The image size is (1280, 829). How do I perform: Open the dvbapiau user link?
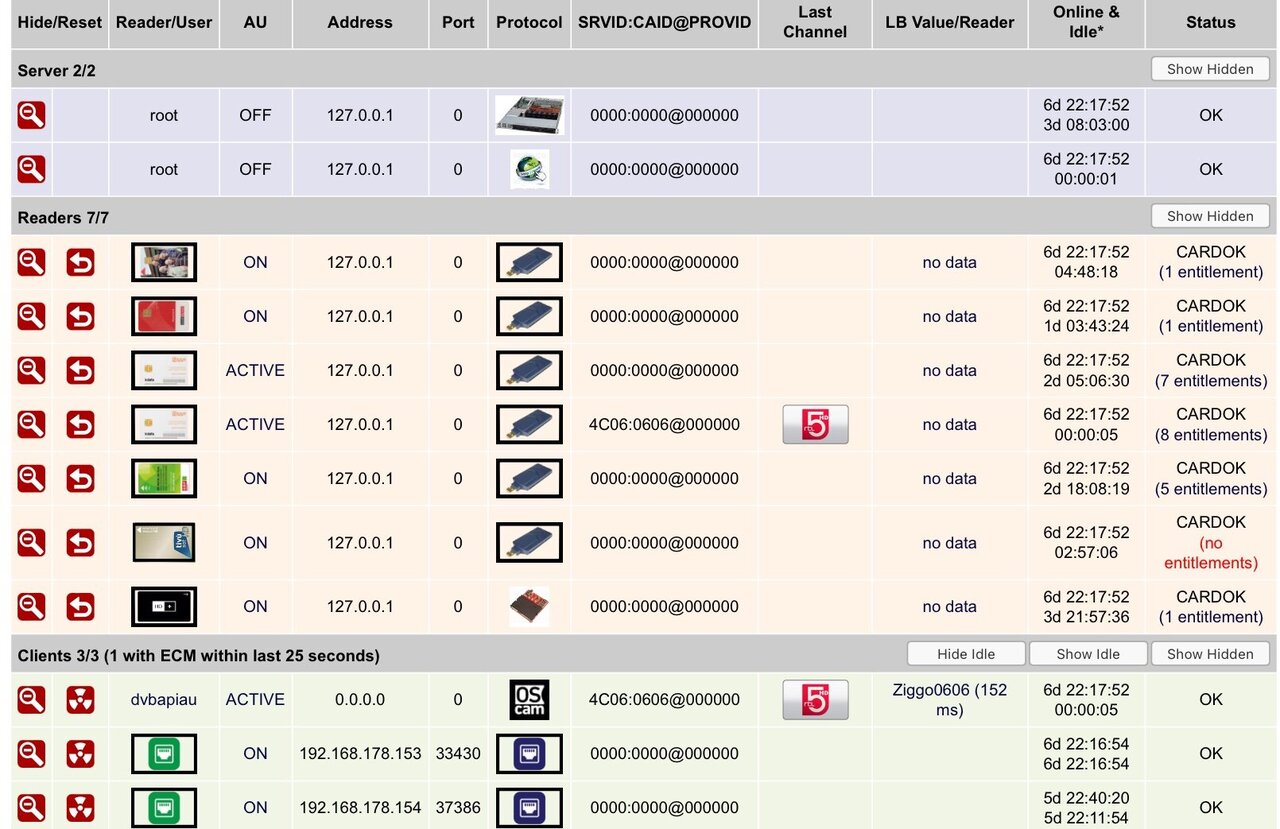(164, 700)
